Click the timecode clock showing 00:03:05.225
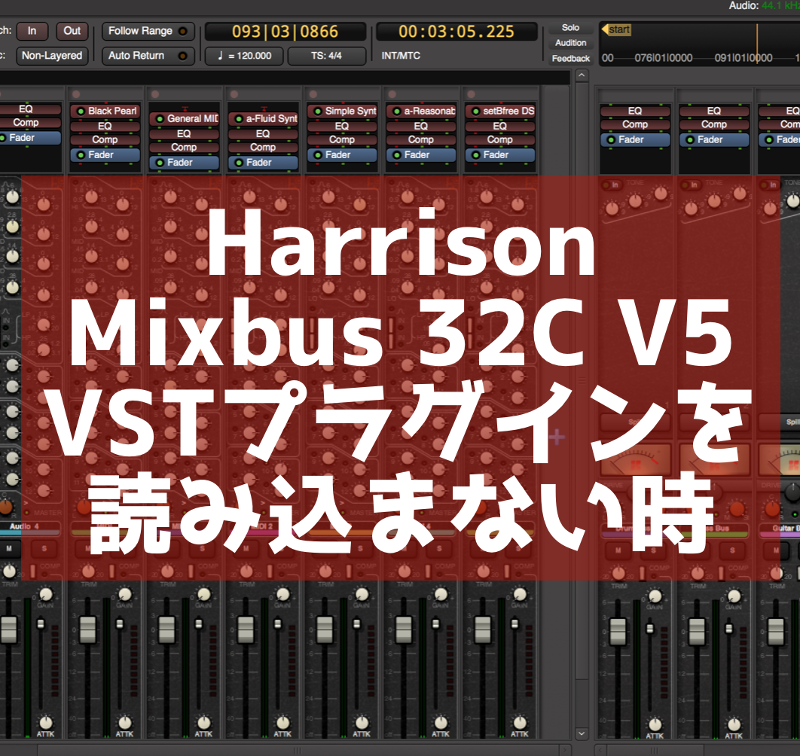This screenshot has height=756, width=800. coord(456,32)
